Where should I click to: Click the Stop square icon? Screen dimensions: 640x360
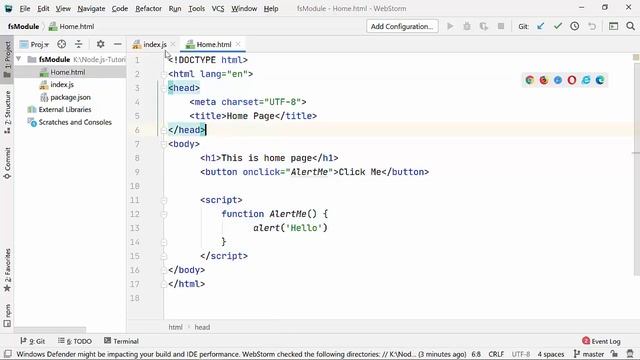pos(501,26)
